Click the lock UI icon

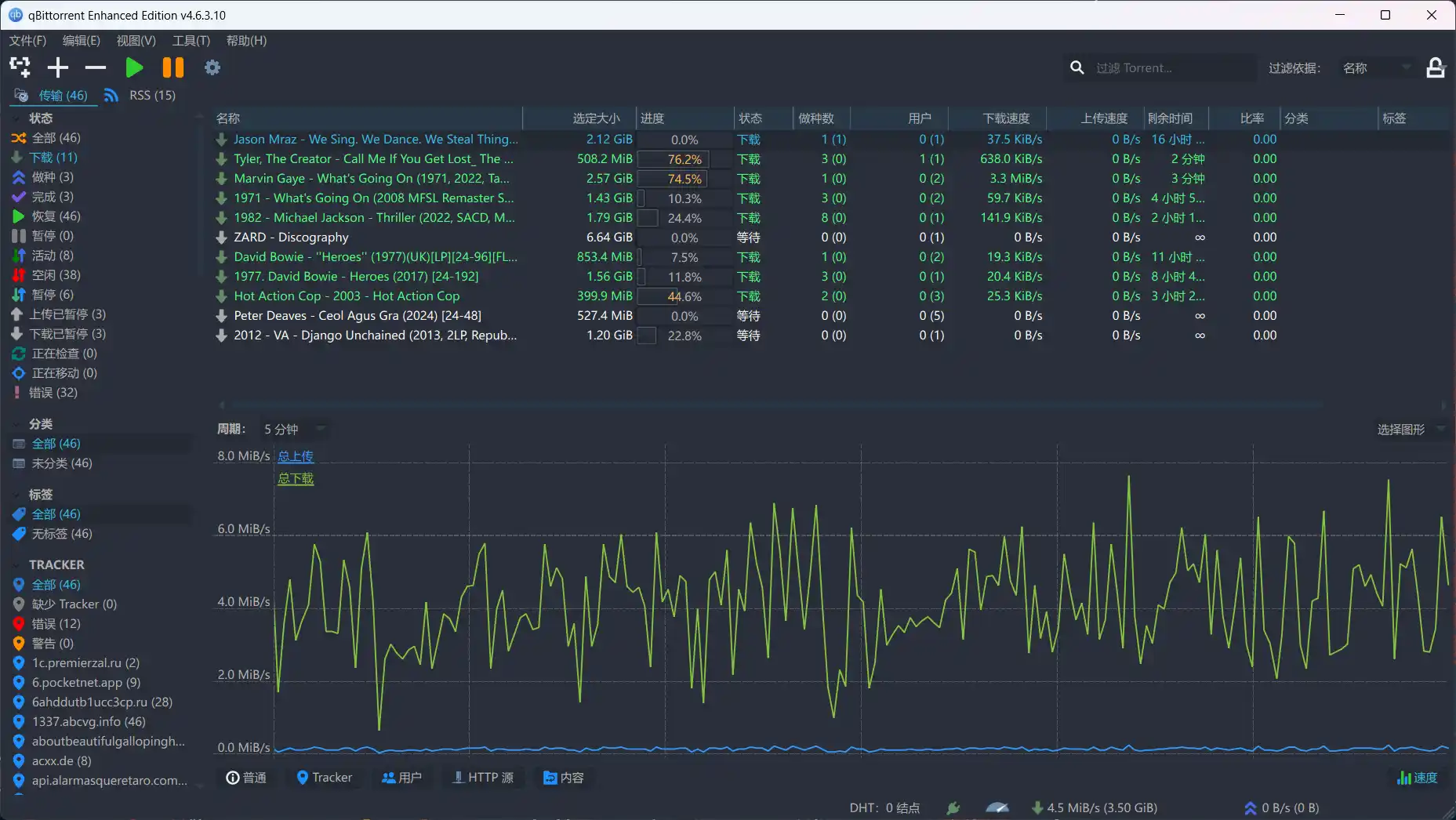[1435, 68]
